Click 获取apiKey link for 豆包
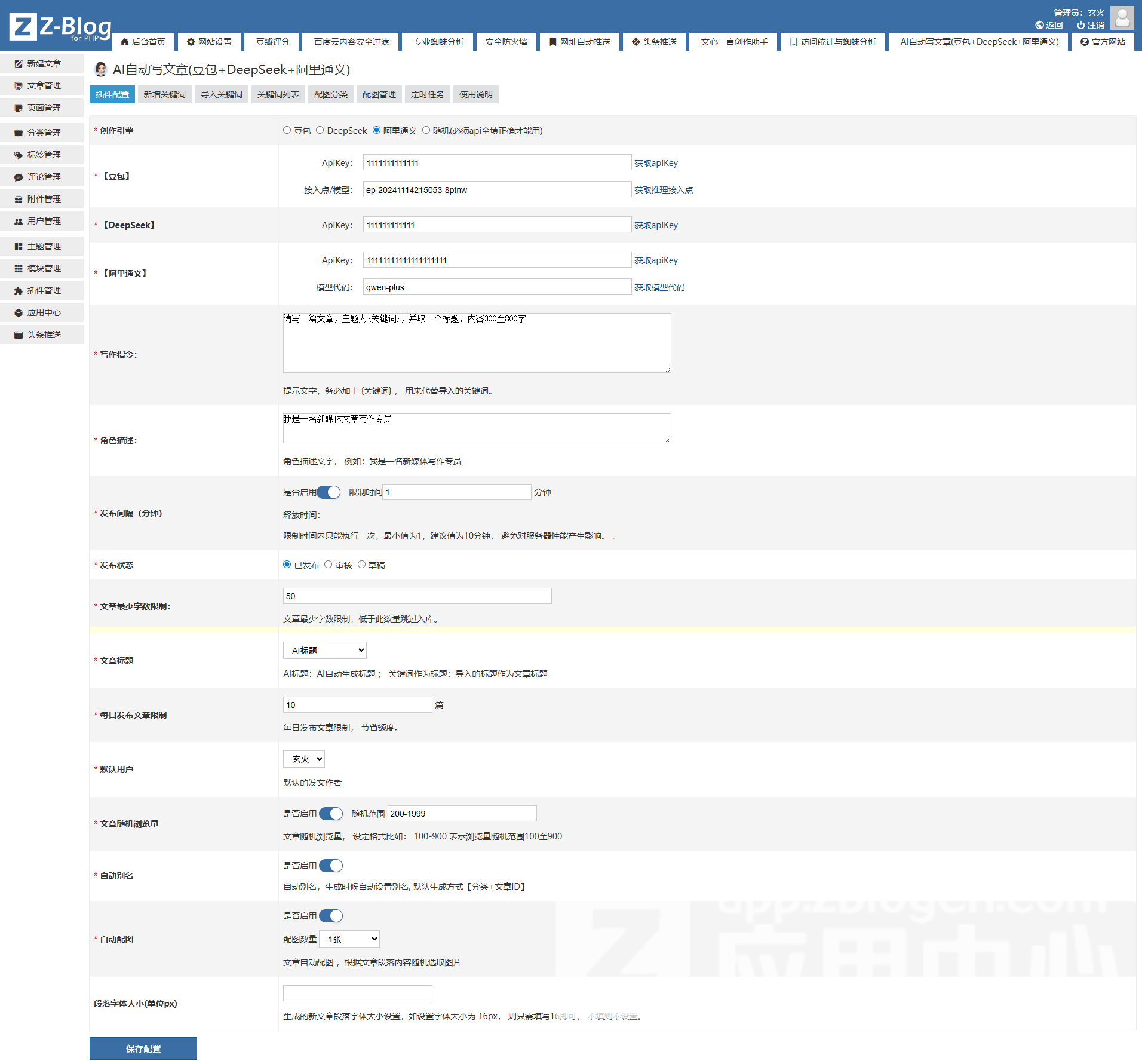This screenshot has height=1064, width=1142. click(656, 163)
